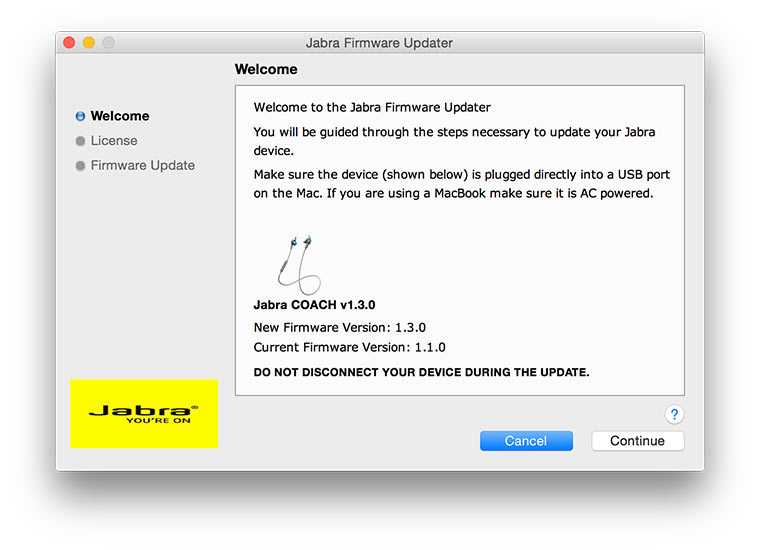The width and height of the screenshot is (760, 550).
Task: Click the gray bullet beside Firmware Update
Action: (x=80, y=166)
